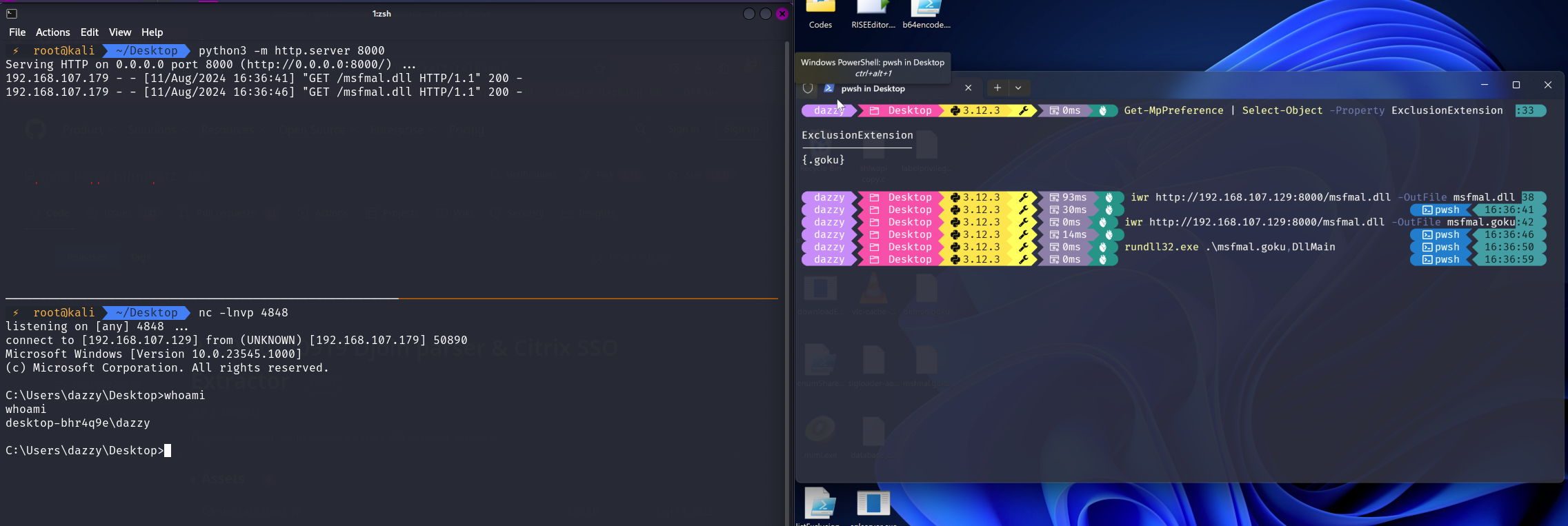This screenshot has width=1568, height=526.
Task: Click the python3 http.server command in Kali
Action: 292,50
